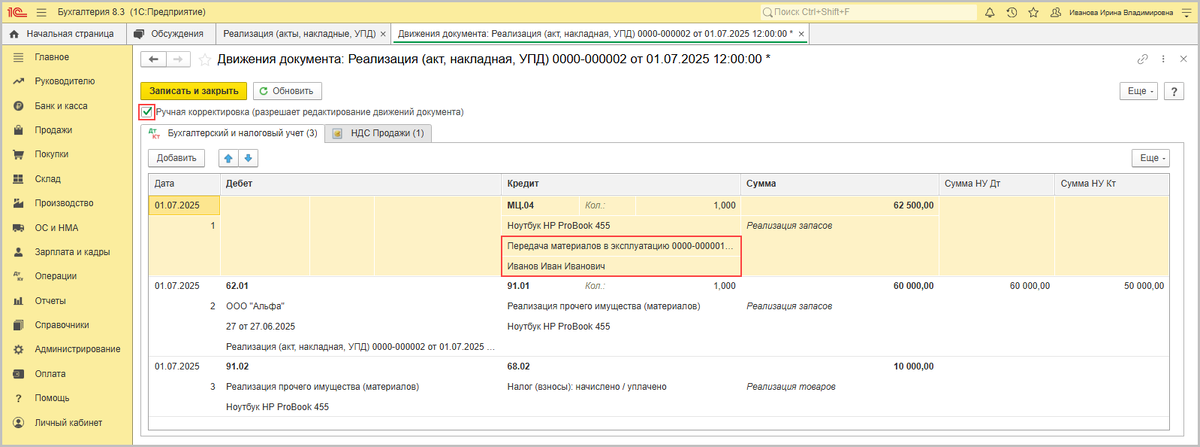Move entry down with blue arrow
Viewport: 1200px width, 447px height.
pyautogui.click(x=247, y=157)
